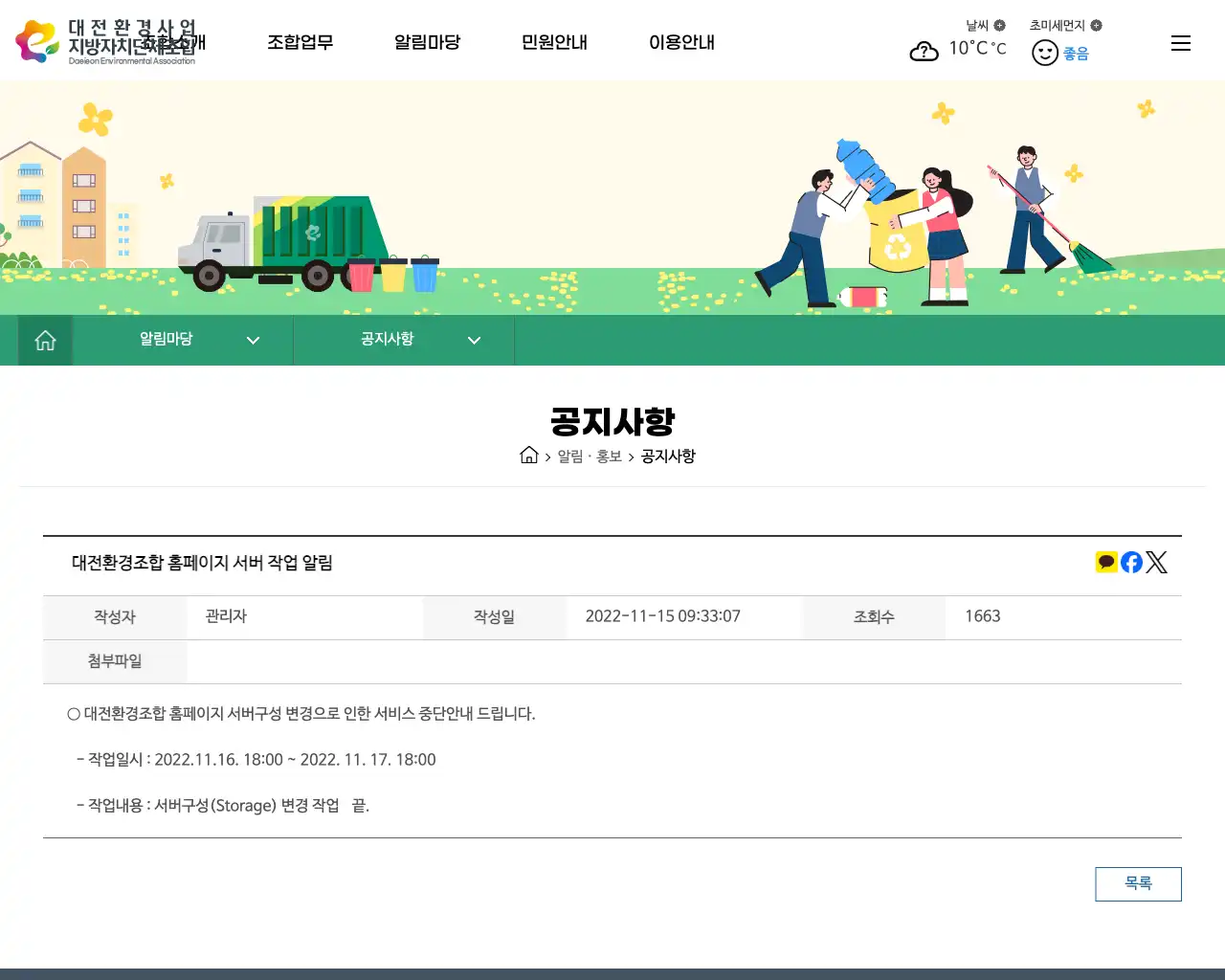Open the 이용안내 menu
The width and height of the screenshot is (1225, 980).
682,42
